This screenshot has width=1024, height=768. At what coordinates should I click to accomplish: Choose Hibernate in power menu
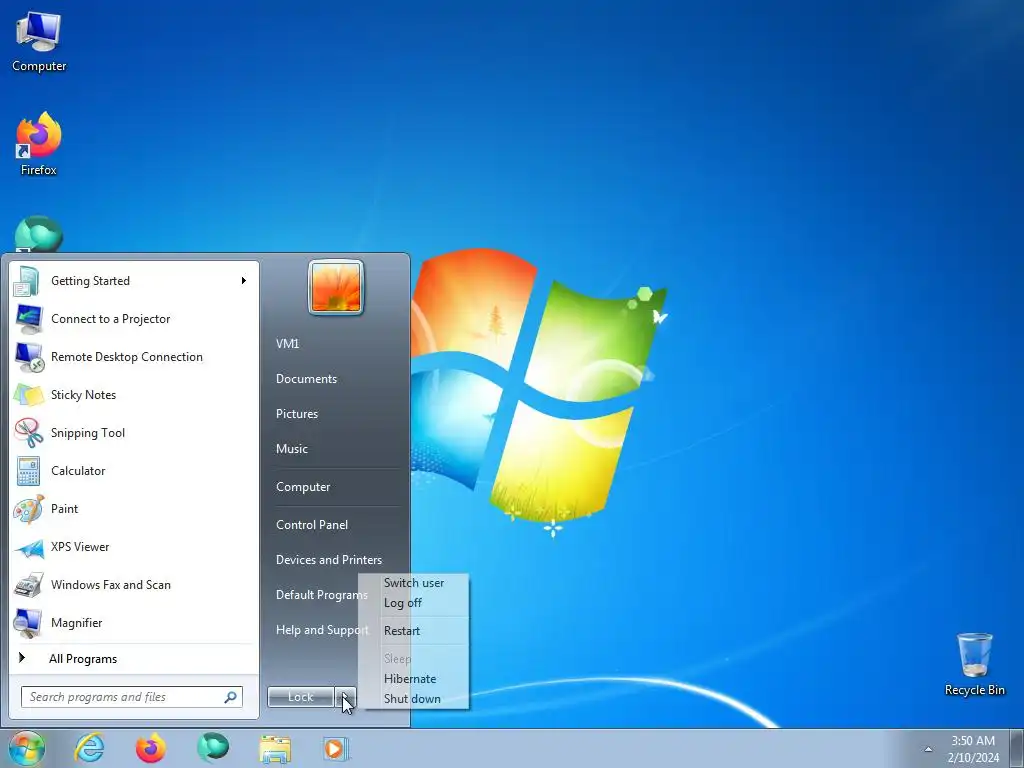click(410, 679)
